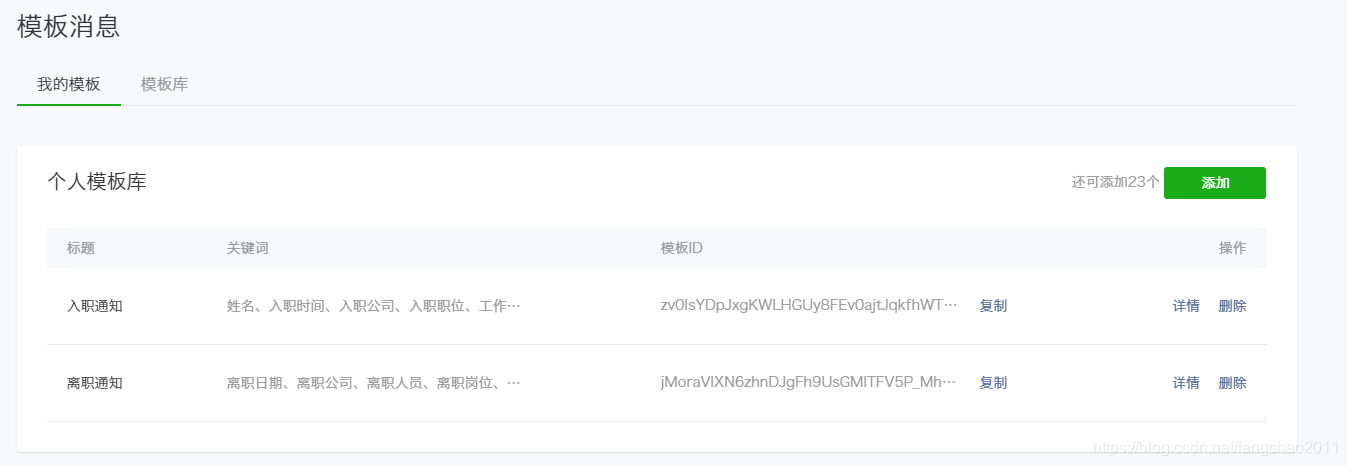Copy the 离职通知 template ID
Viewport: 1347px width, 466px height.
click(993, 383)
